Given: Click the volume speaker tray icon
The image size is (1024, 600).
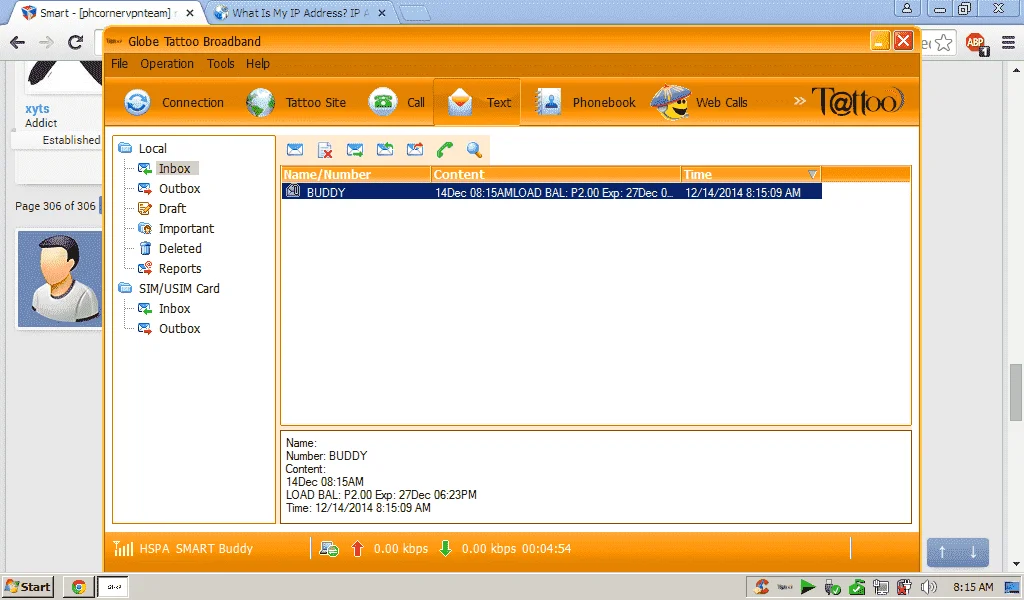Looking at the screenshot, I should click(928, 587).
